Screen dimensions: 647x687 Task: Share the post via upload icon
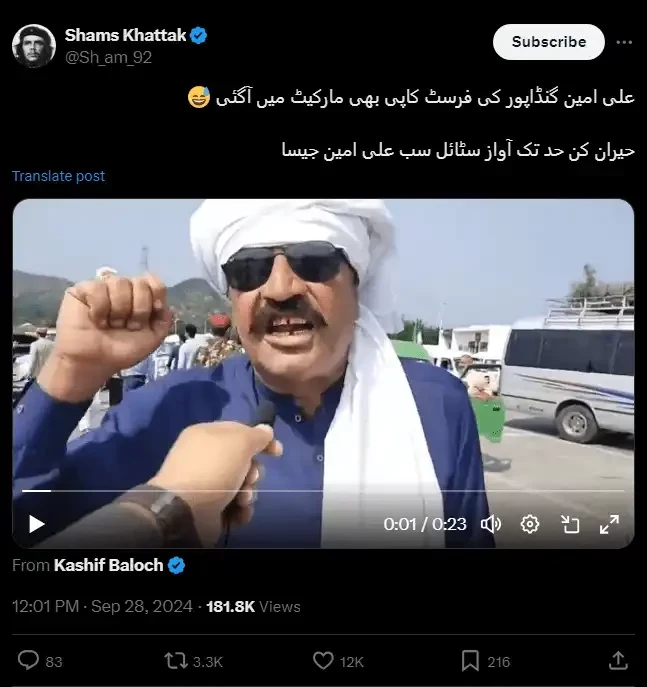(618, 660)
